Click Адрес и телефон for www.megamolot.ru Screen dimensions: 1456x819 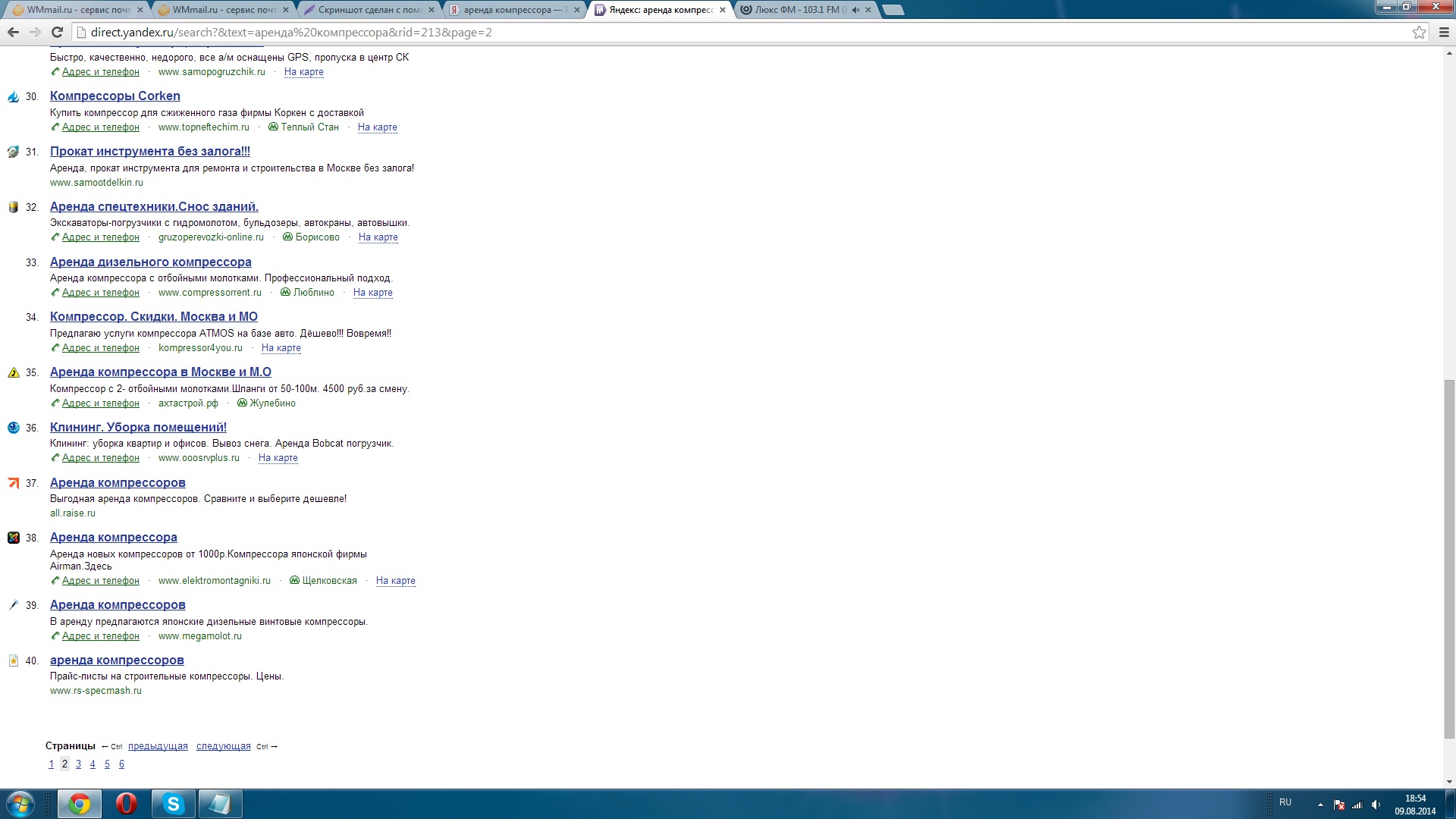(x=101, y=635)
